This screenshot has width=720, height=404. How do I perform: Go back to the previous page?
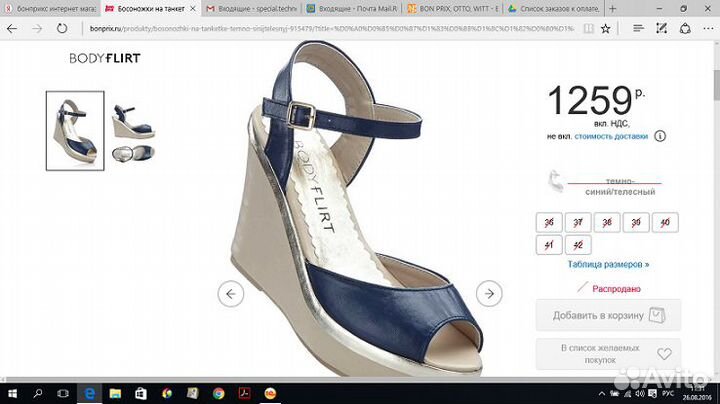coord(12,28)
